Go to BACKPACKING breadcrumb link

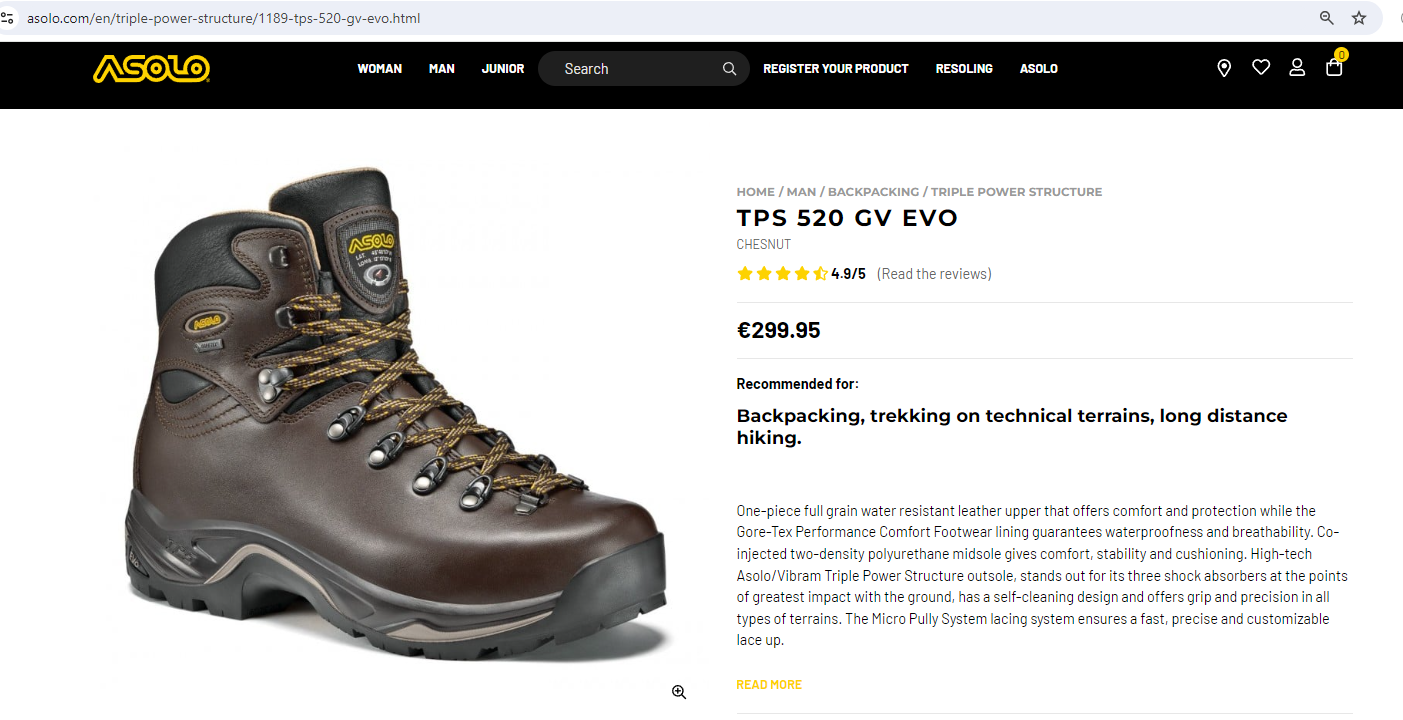[x=873, y=192]
